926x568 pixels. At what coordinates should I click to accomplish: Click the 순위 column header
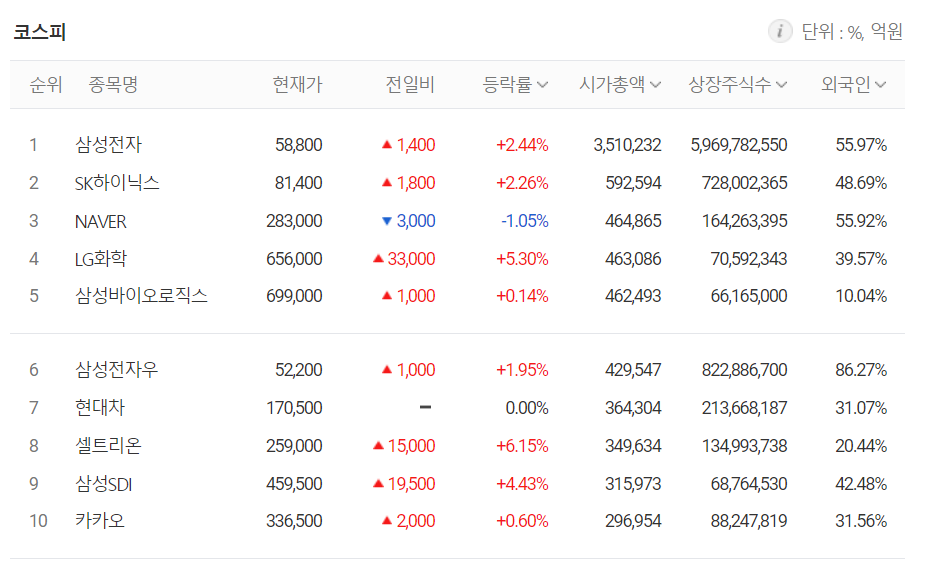(x=46, y=84)
